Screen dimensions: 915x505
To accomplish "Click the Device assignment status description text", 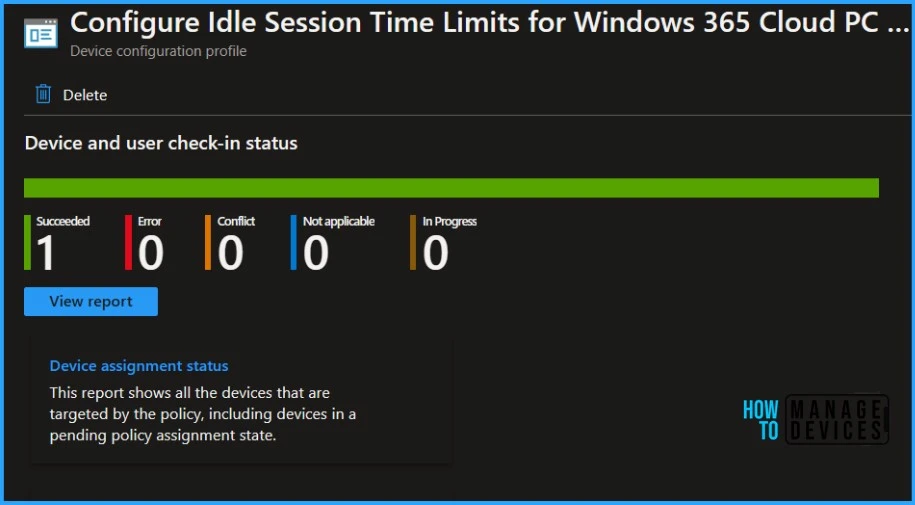I will [203, 414].
